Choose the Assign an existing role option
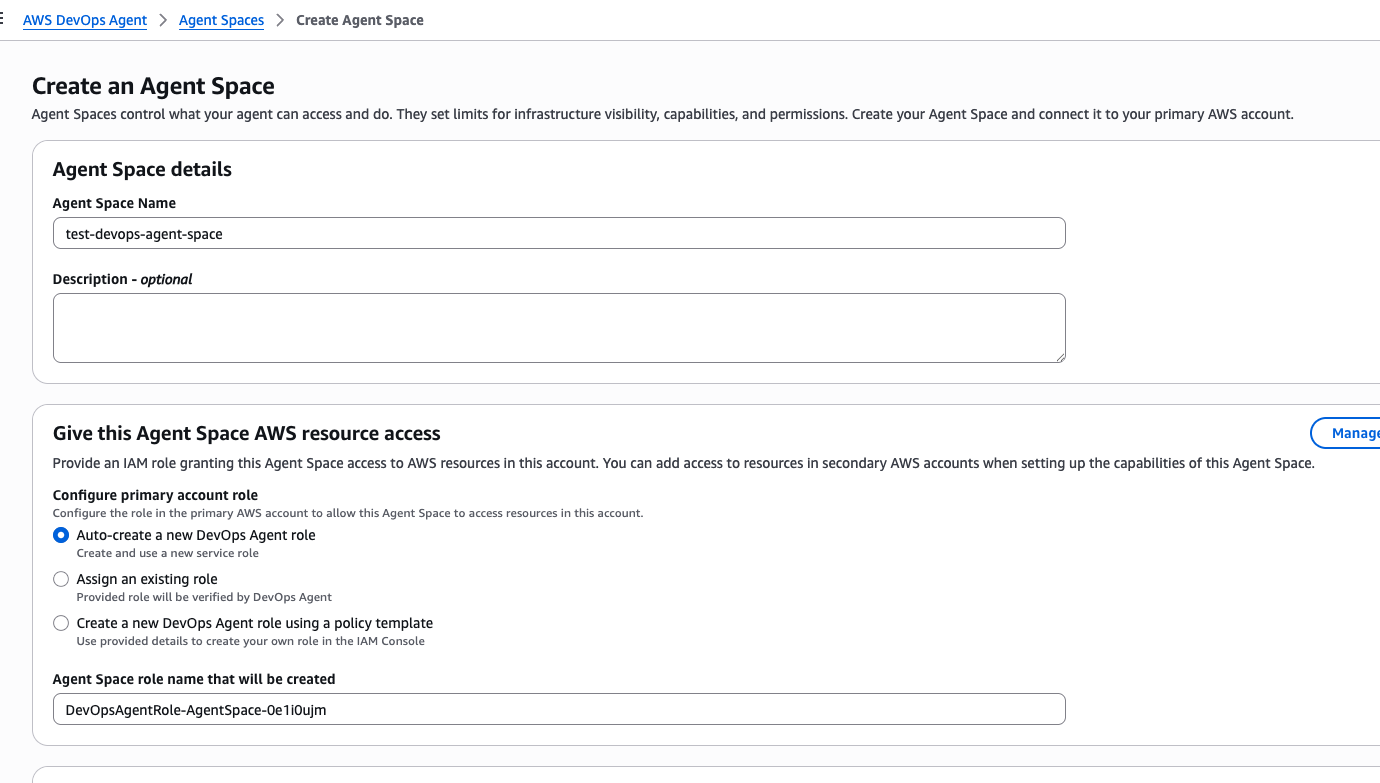This screenshot has height=783, width=1380. click(x=60, y=579)
